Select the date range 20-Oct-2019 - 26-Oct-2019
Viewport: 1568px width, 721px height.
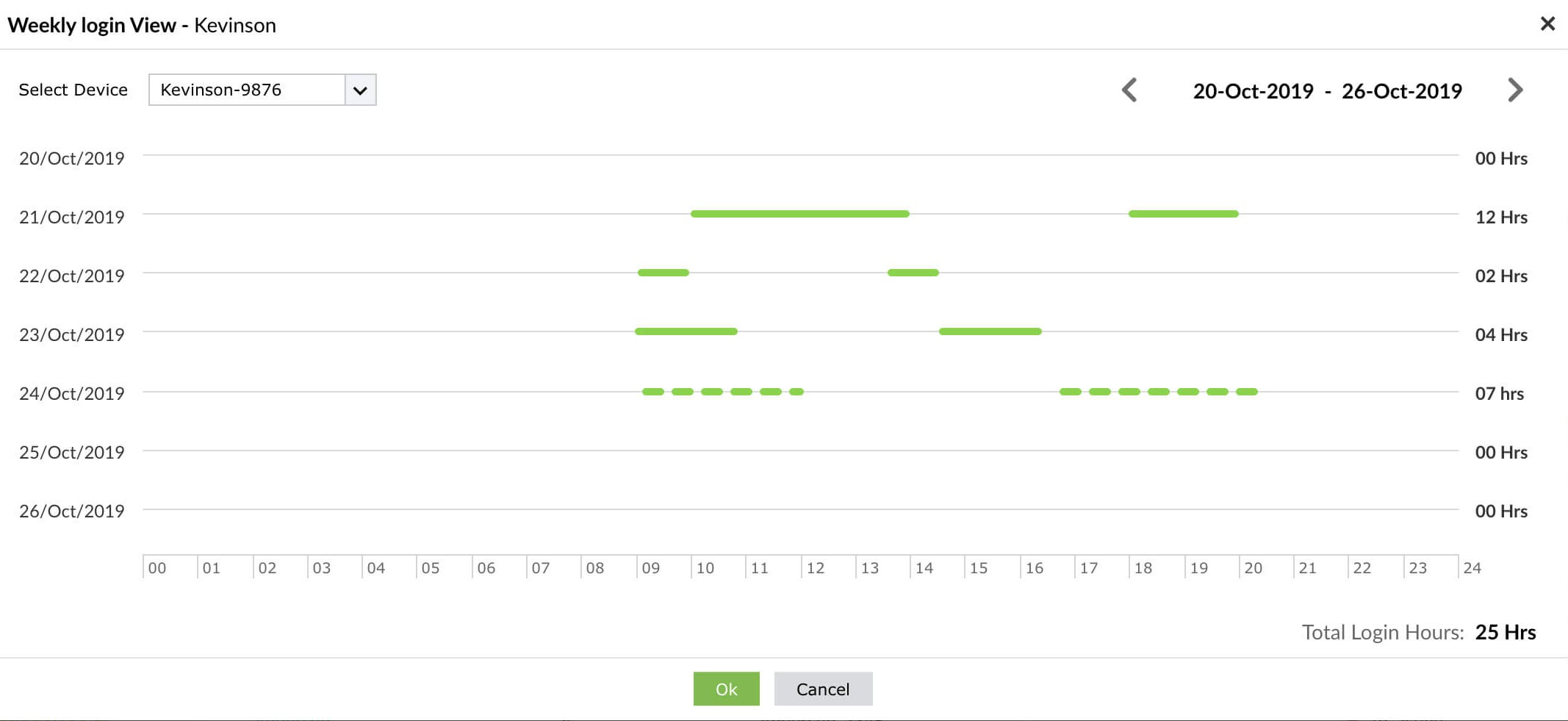click(x=1326, y=90)
